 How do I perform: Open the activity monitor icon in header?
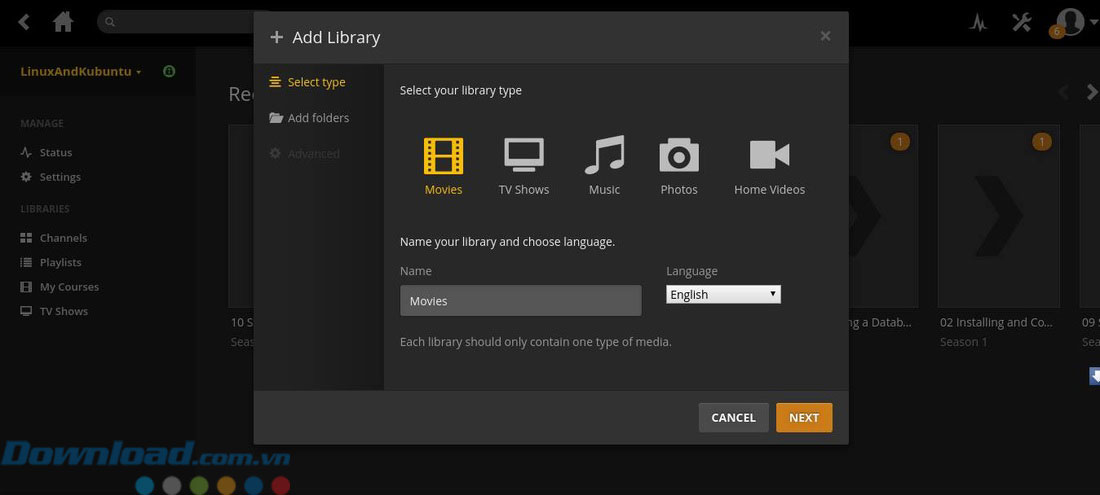tap(978, 23)
